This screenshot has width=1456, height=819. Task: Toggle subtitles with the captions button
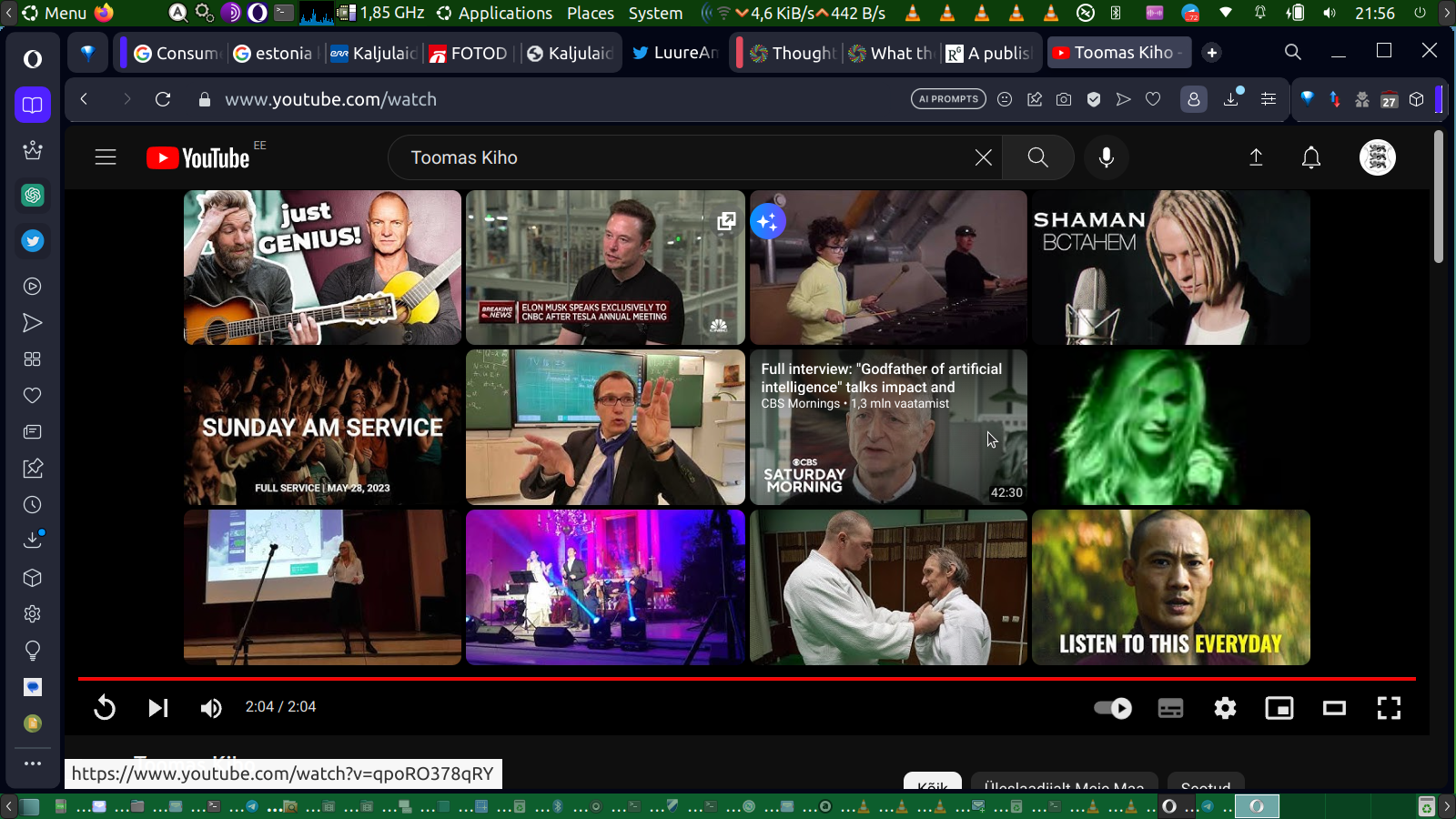pyautogui.click(x=1170, y=707)
